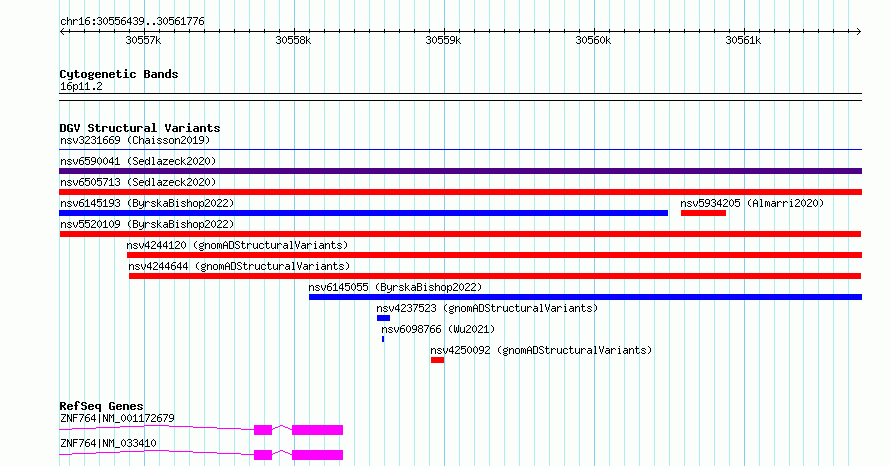Open the nsv6098766 (Wu2021) label
The height and width of the screenshot is (466, 890).
[x=438, y=329]
